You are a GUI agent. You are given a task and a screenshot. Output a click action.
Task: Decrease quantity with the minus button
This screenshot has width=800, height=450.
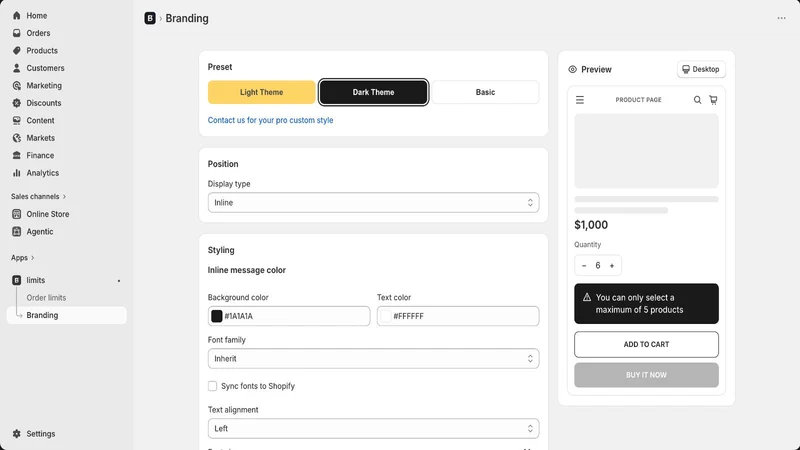584,266
